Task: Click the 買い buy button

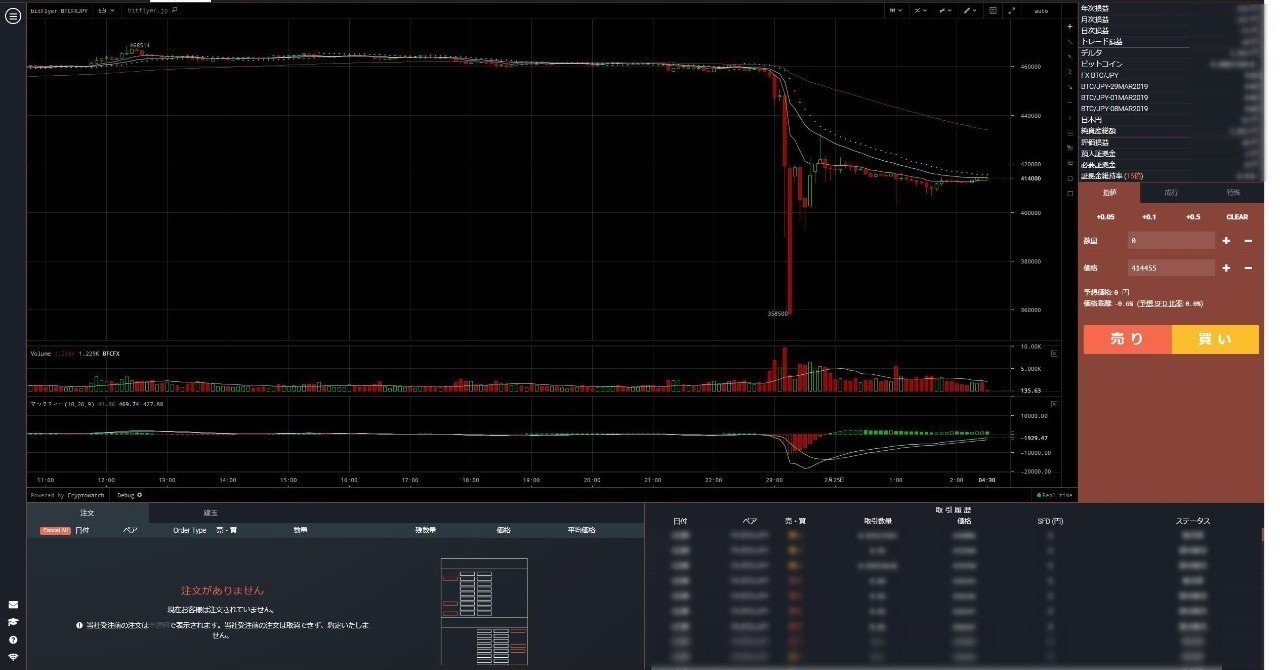Action: [x=1215, y=339]
